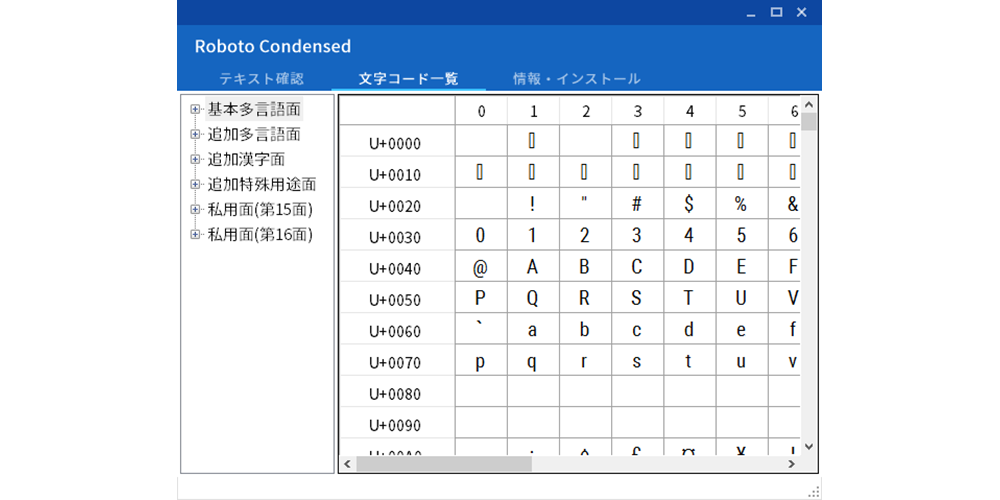The height and width of the screenshot is (500, 1000).
Task: Click the horizontal scrollbar left arrow
Action: [348, 464]
